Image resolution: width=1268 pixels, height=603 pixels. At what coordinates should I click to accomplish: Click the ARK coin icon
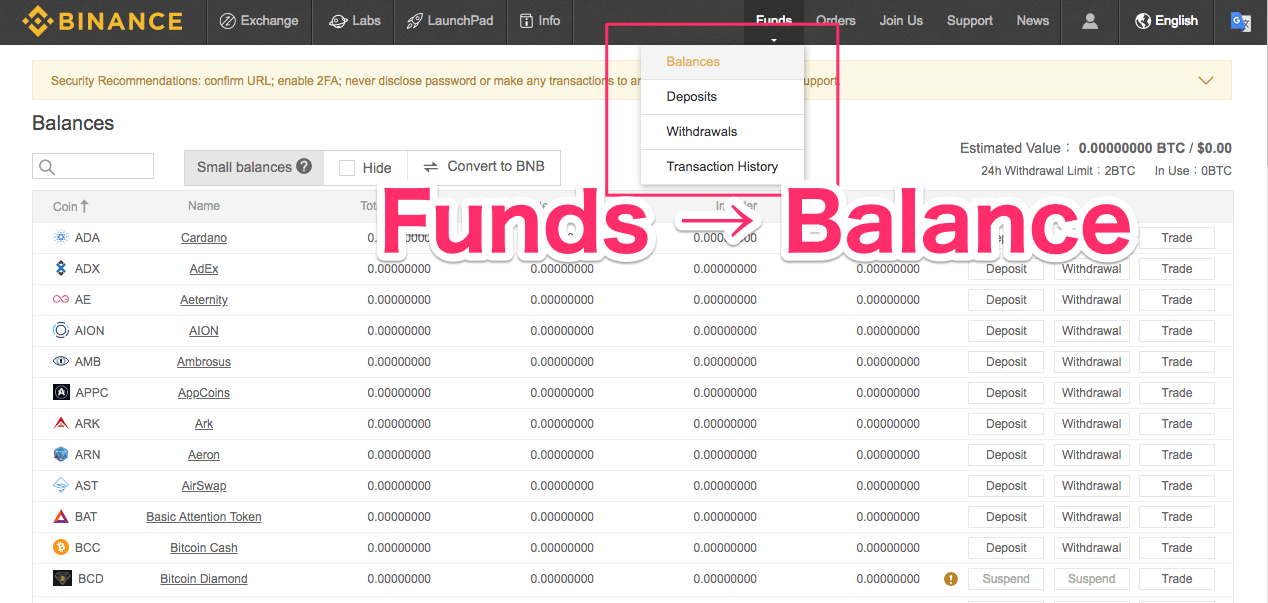tap(60, 424)
